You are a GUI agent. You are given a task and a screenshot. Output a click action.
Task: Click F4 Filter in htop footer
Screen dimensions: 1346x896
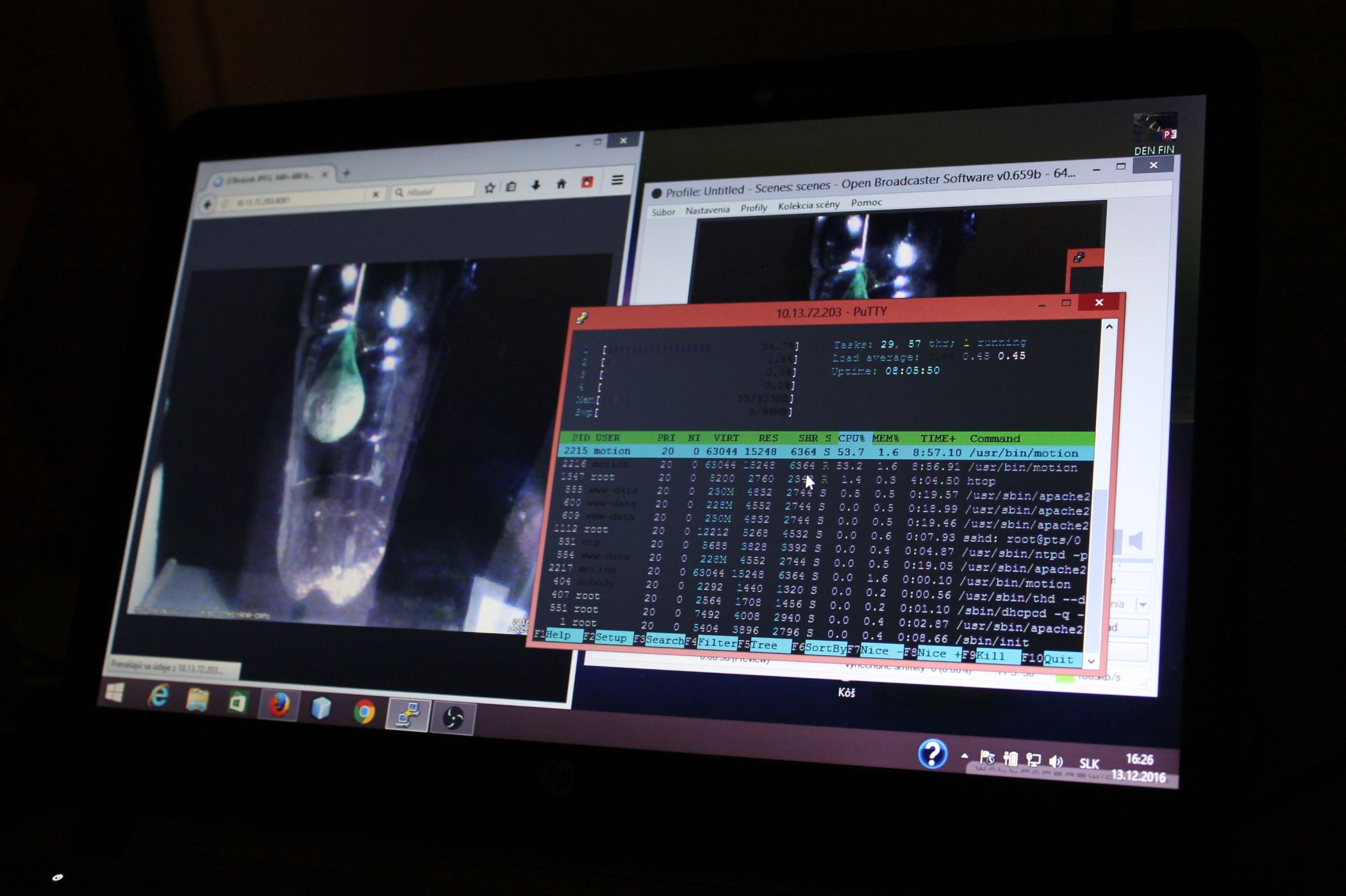pyautogui.click(x=711, y=643)
